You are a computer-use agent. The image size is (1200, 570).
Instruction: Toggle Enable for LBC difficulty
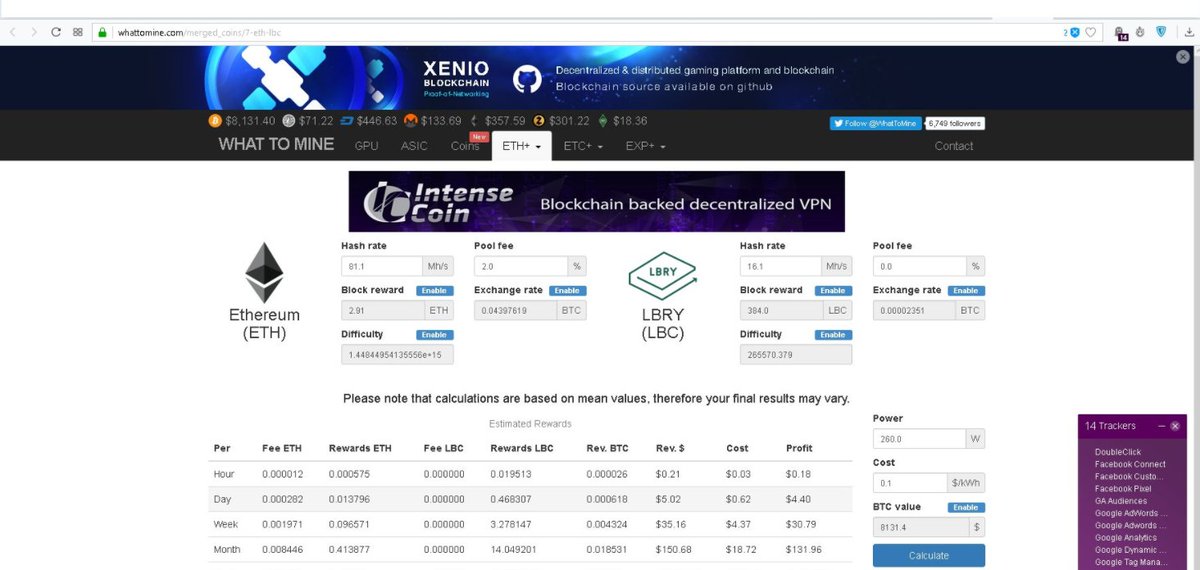coord(832,335)
